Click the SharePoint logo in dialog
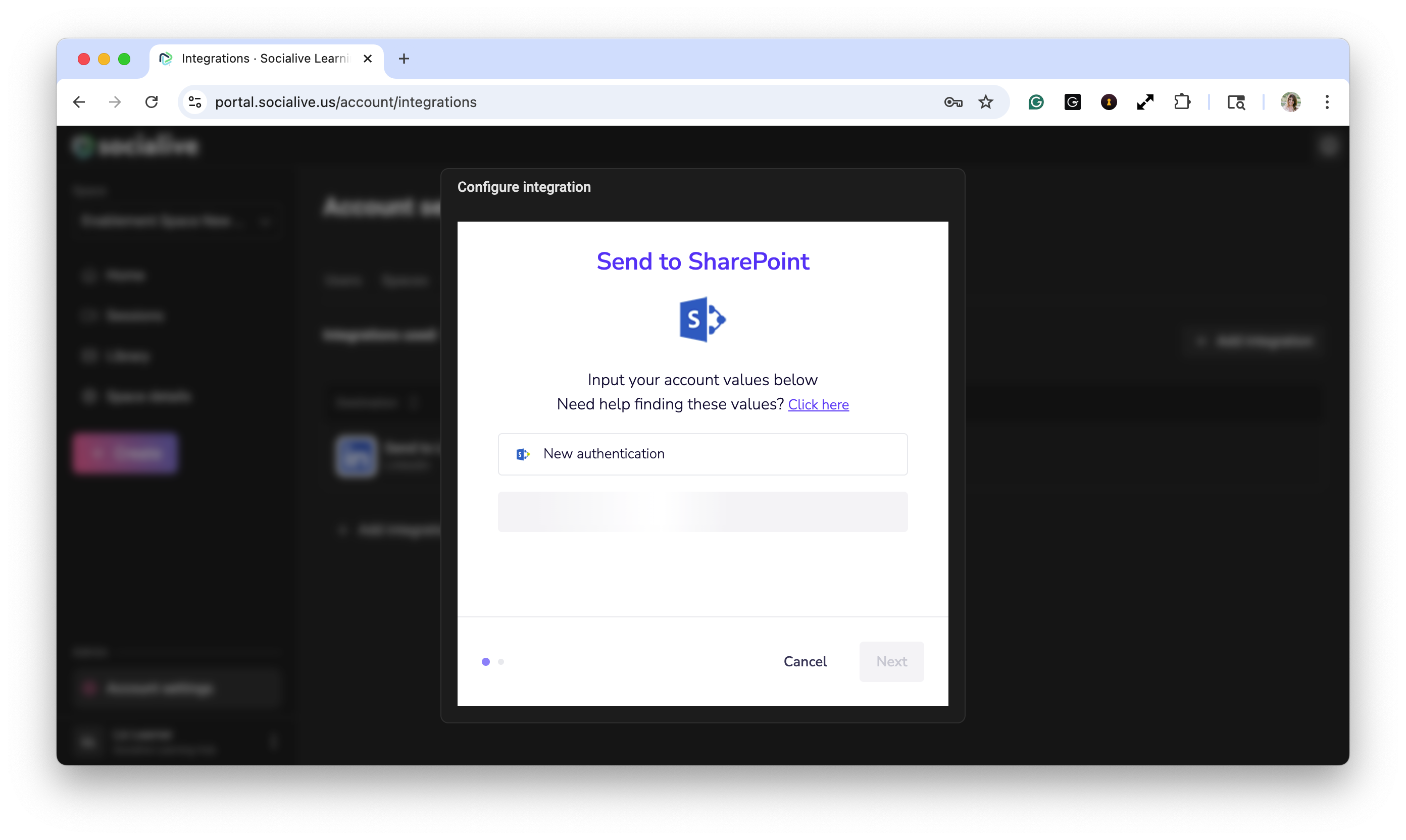Screen dimensions: 1406x840 click(702, 320)
